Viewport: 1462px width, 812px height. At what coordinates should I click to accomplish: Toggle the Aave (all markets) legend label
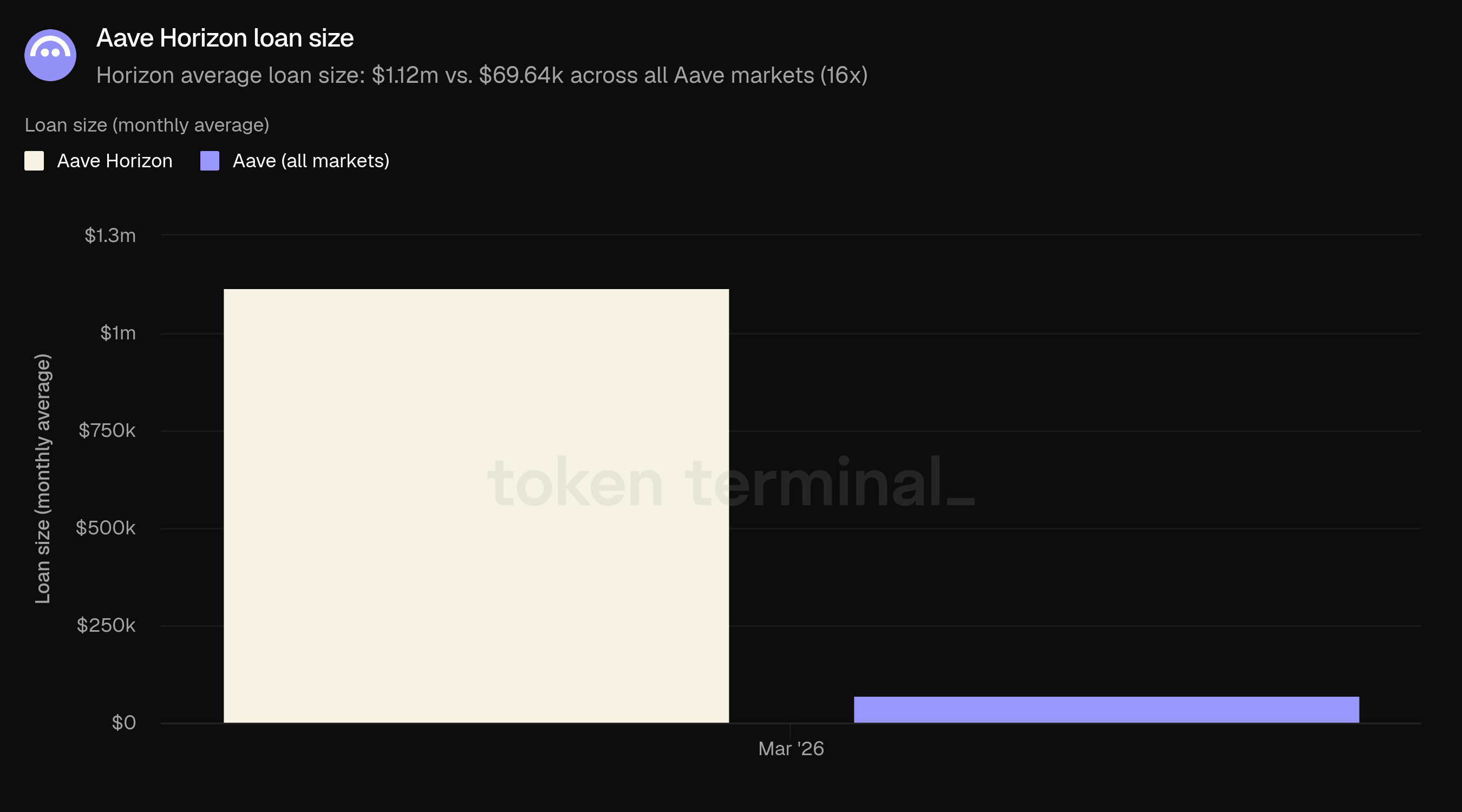310,161
